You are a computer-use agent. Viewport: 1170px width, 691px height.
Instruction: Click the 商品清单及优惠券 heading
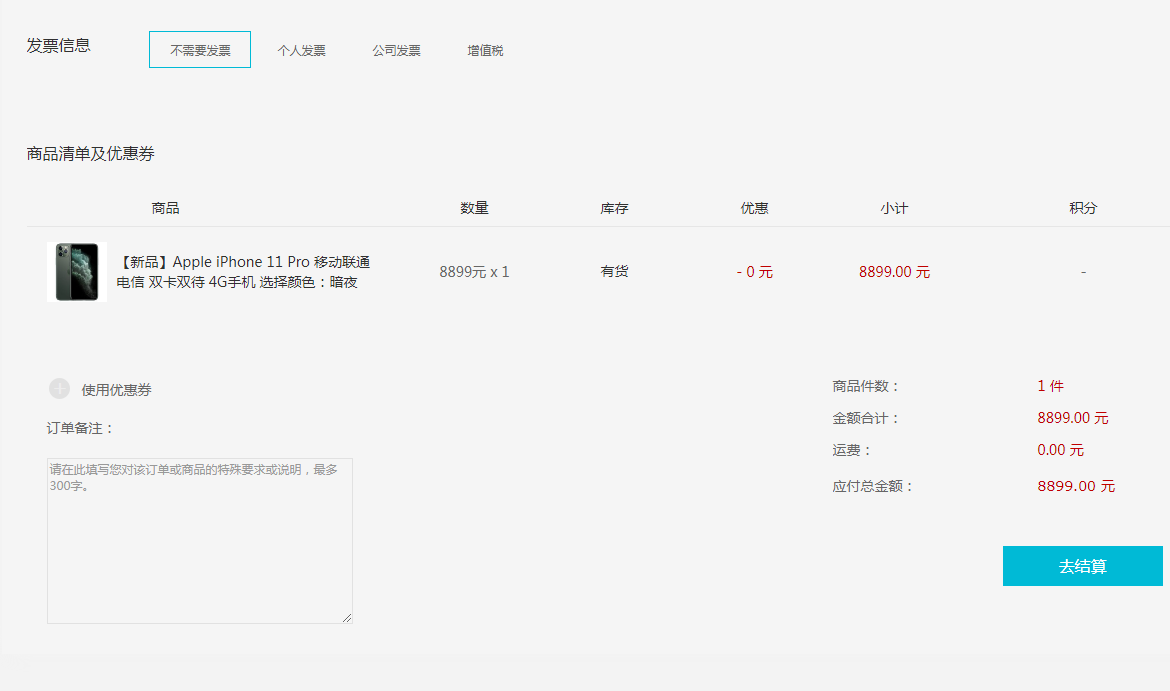click(x=90, y=154)
